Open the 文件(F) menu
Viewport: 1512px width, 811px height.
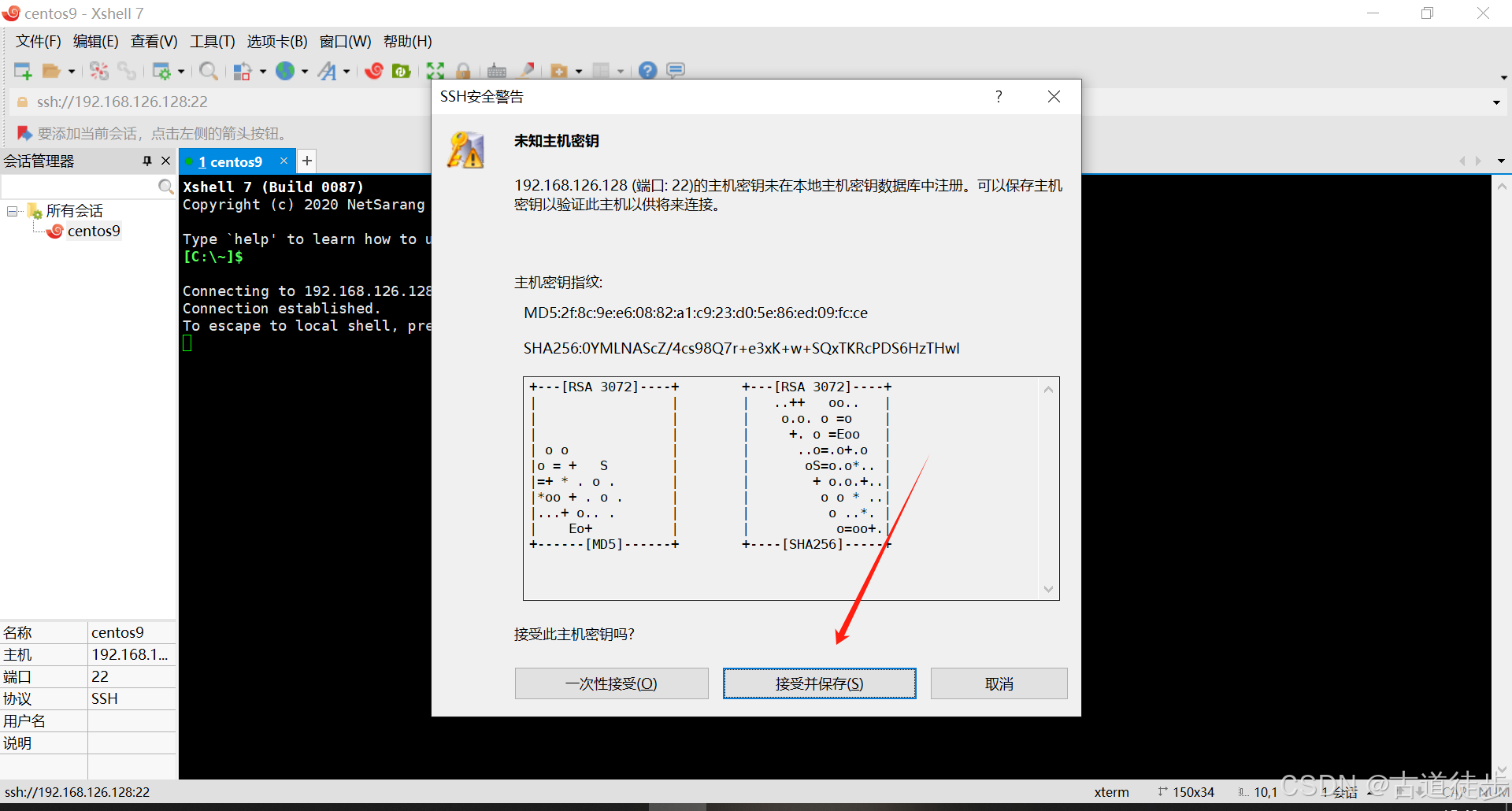point(38,41)
